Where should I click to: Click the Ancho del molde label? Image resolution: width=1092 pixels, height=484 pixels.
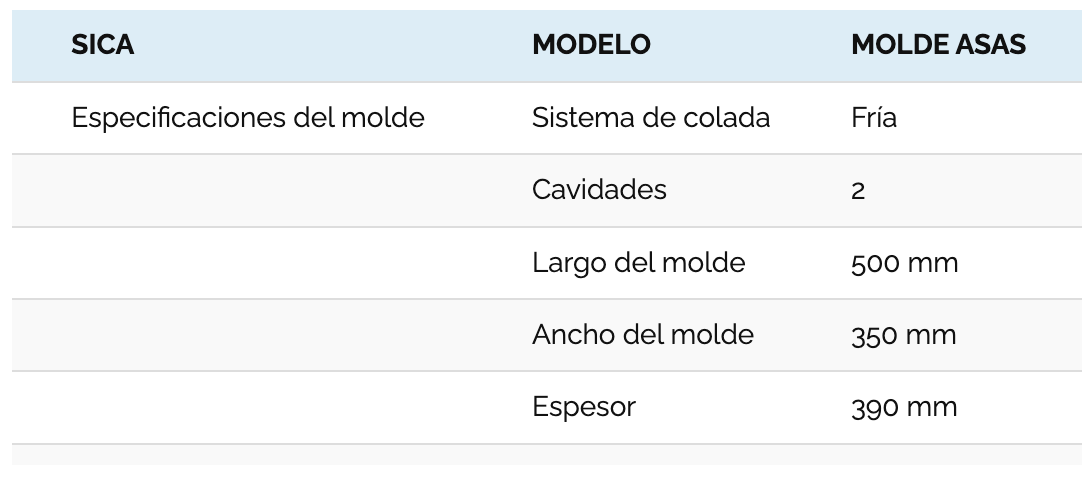[643, 335]
